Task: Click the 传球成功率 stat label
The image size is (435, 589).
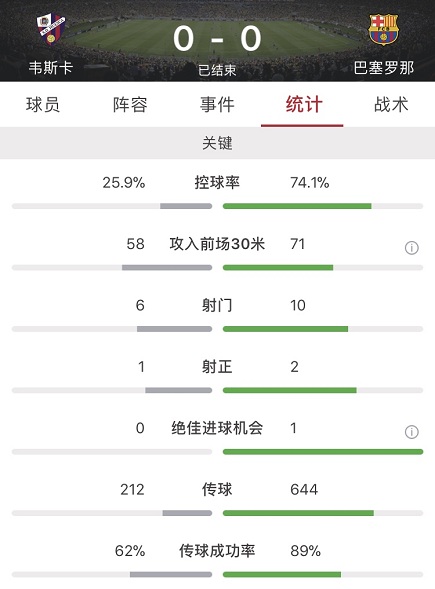Action: 217,551
